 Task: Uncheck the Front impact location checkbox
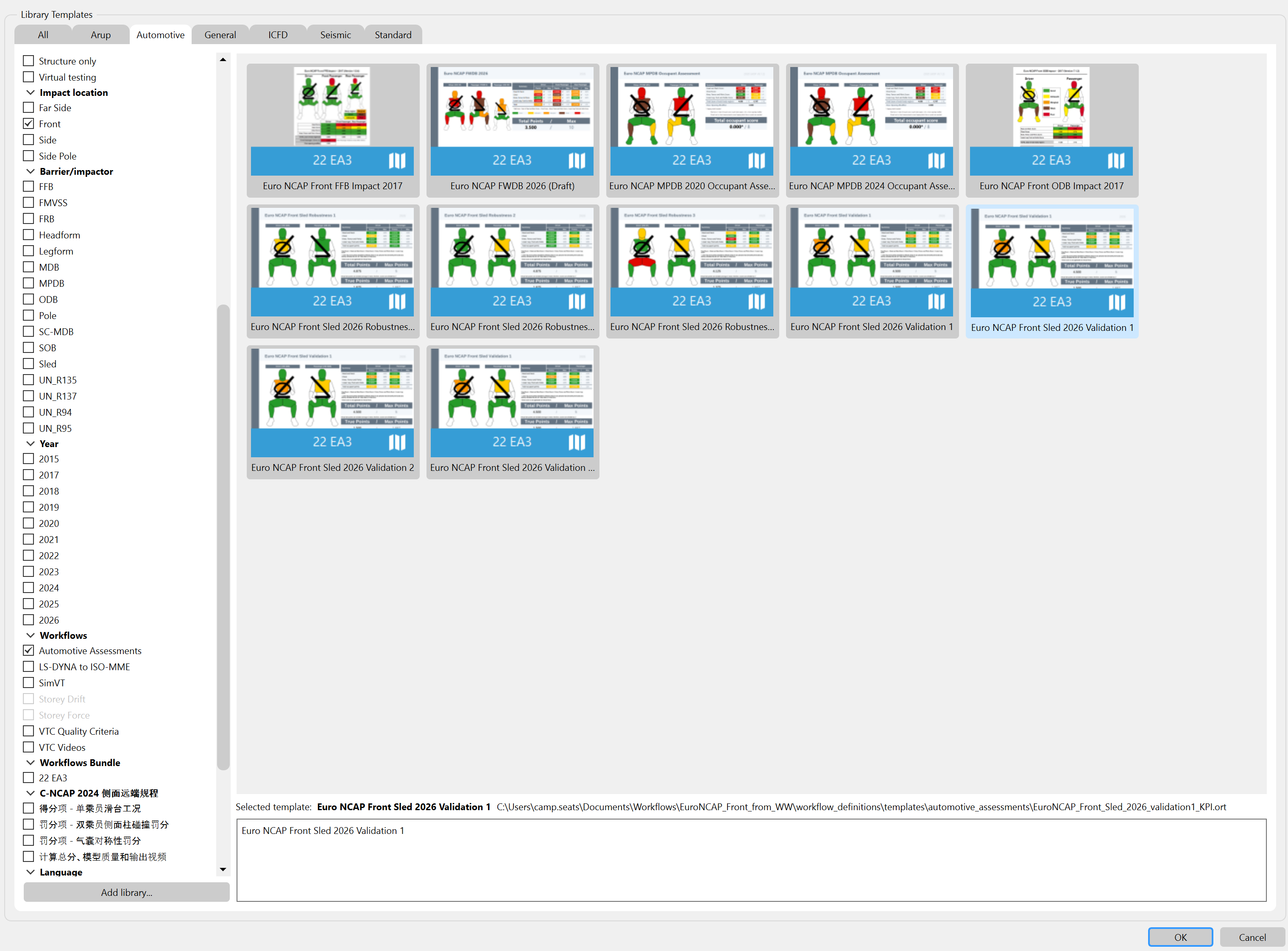28,124
